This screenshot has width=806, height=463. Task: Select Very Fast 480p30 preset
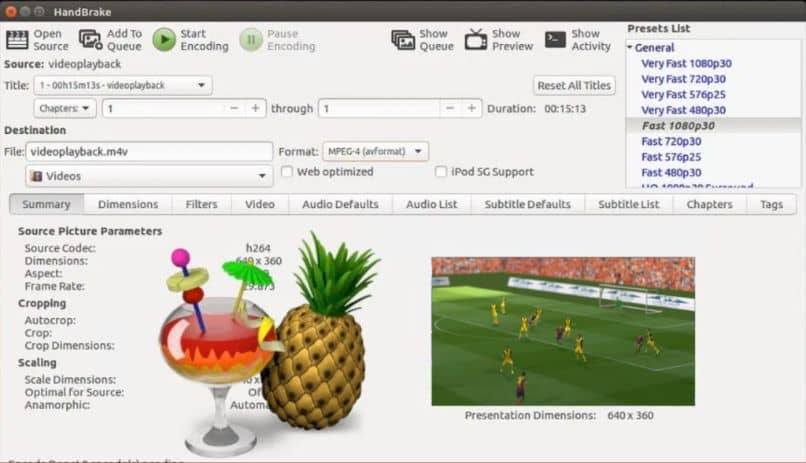[683, 110]
